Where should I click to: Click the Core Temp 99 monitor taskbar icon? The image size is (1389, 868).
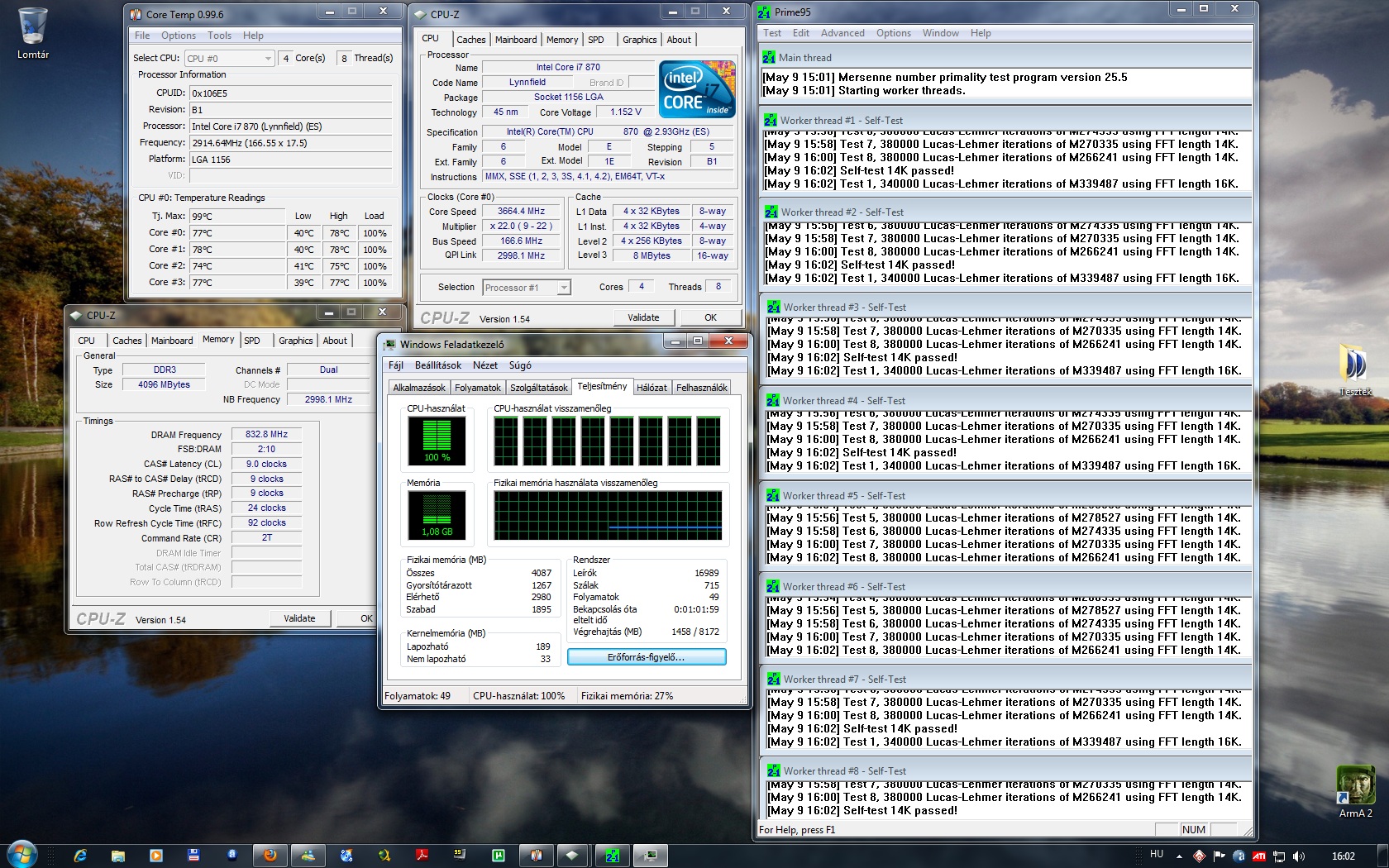(x=460, y=856)
